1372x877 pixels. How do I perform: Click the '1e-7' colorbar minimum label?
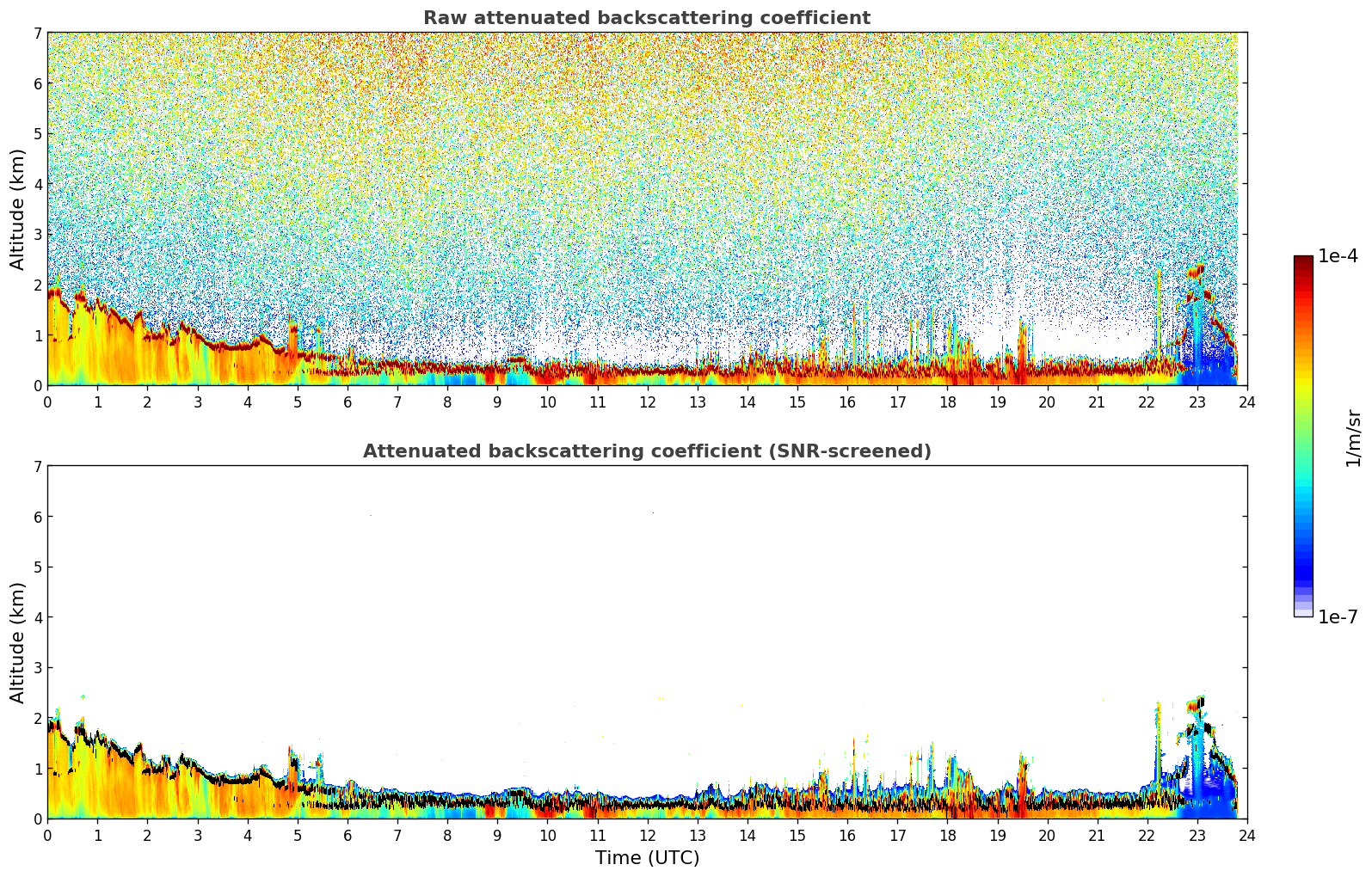coord(1338,617)
